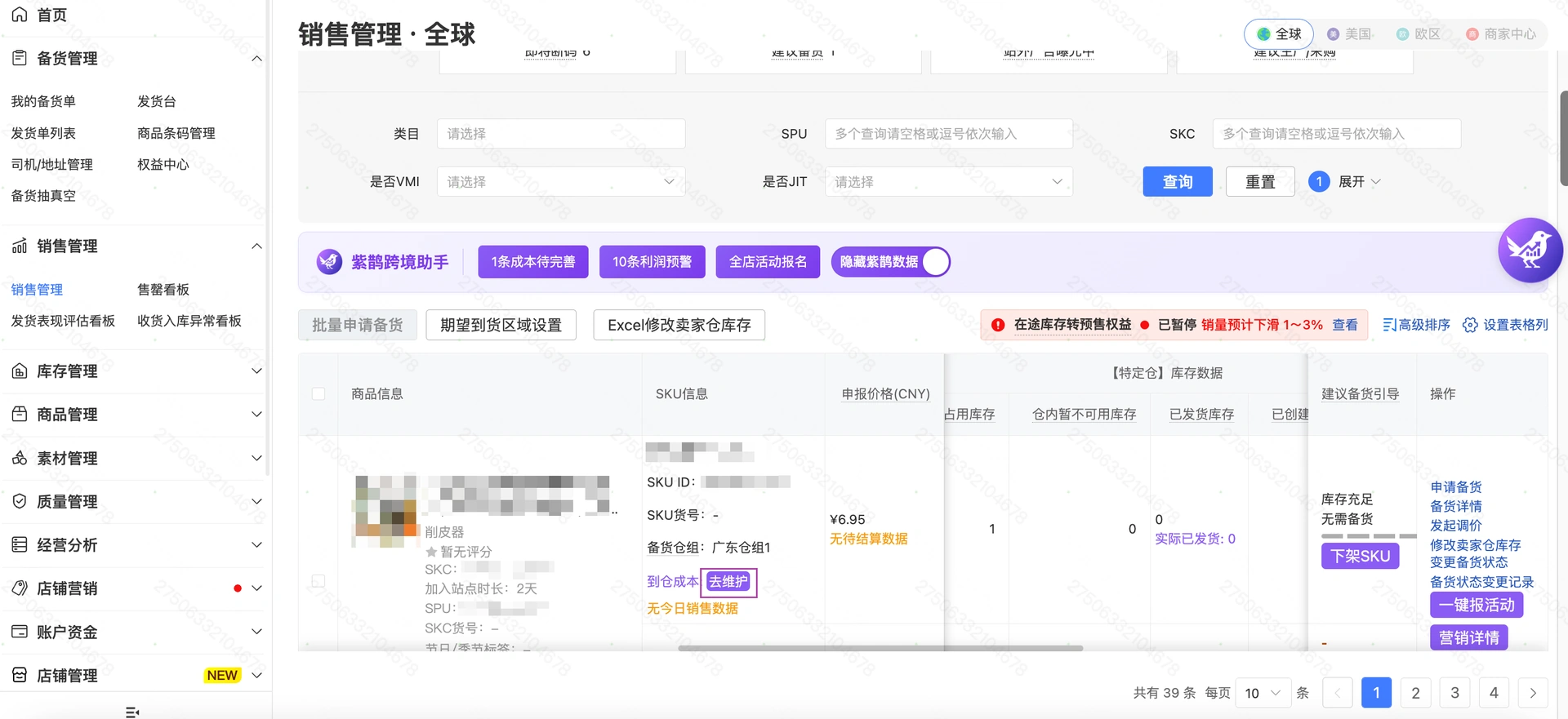
Task: Click the 店铺管理 store icon
Action: point(20,675)
